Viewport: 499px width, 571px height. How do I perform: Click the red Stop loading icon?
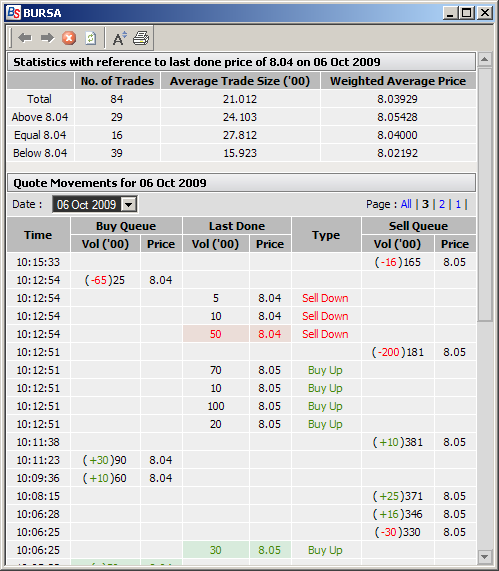(x=69, y=38)
